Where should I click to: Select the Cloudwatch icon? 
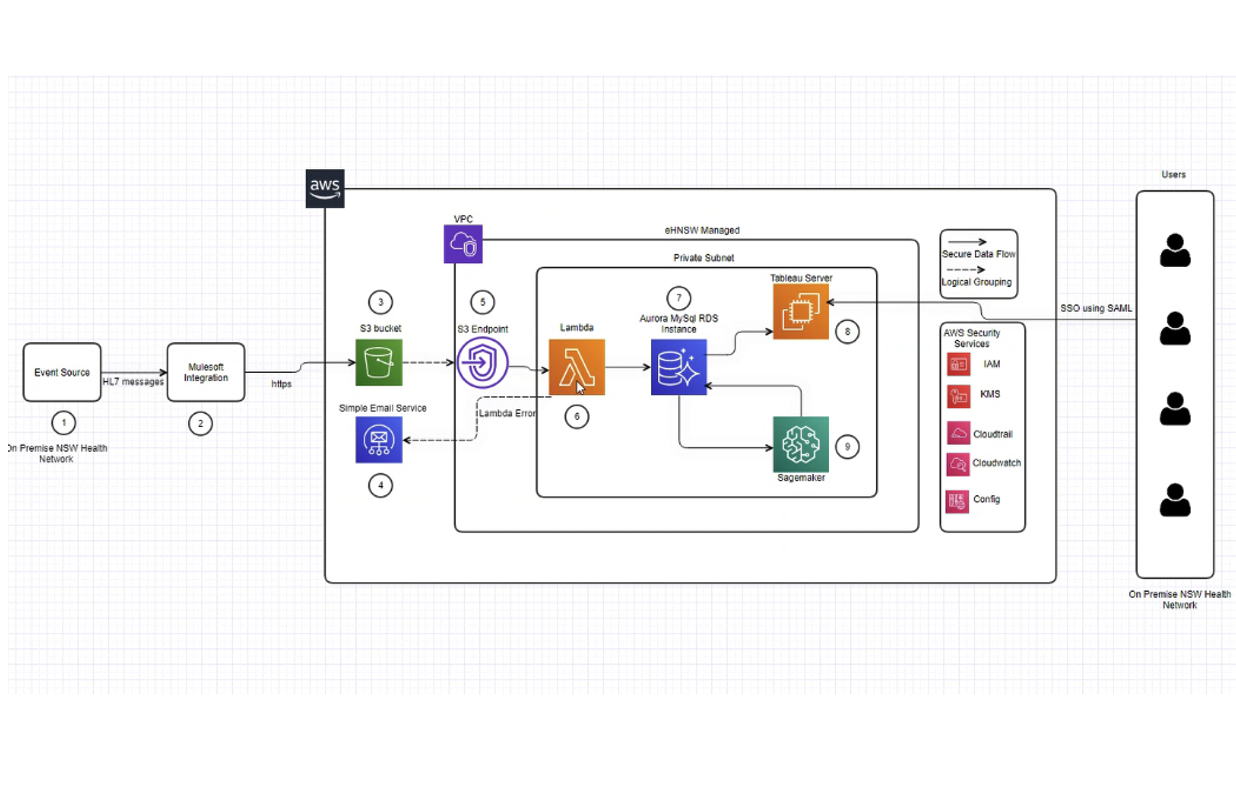coord(958,464)
